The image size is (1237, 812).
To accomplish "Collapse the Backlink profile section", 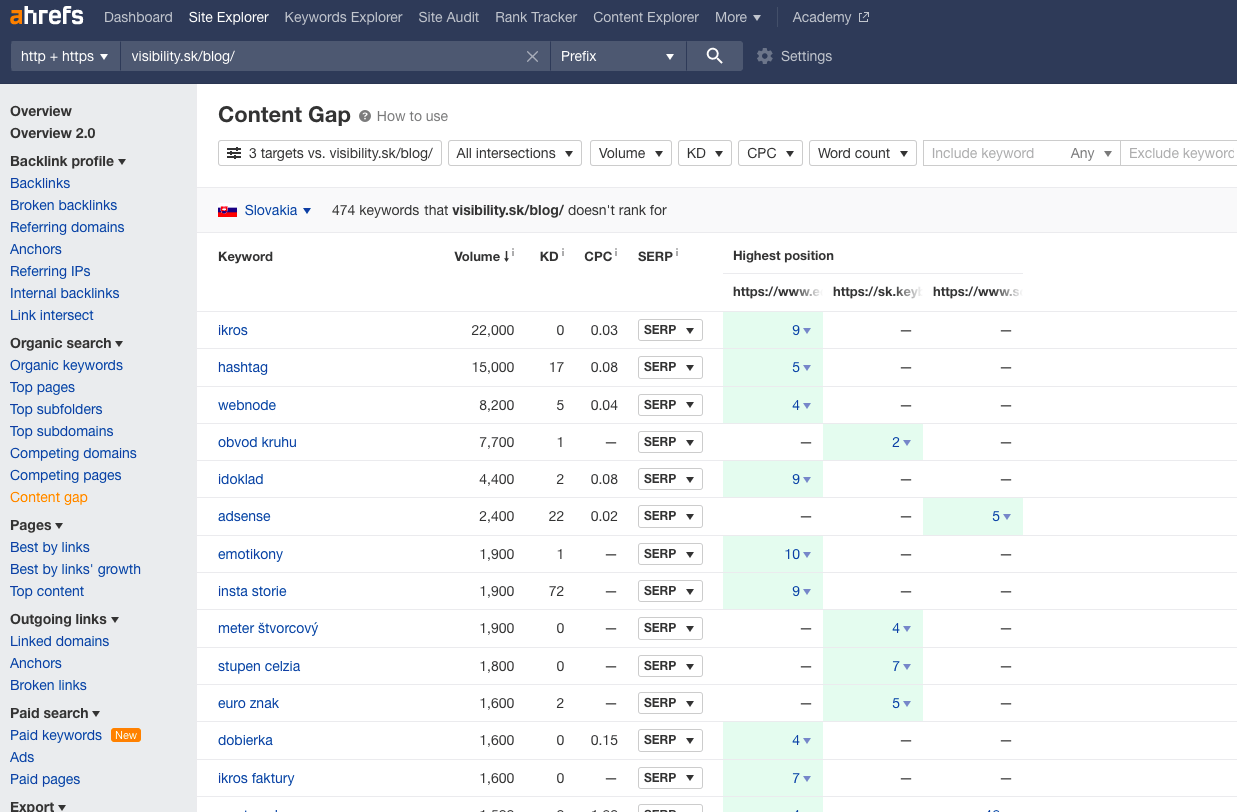I will click(x=68, y=161).
